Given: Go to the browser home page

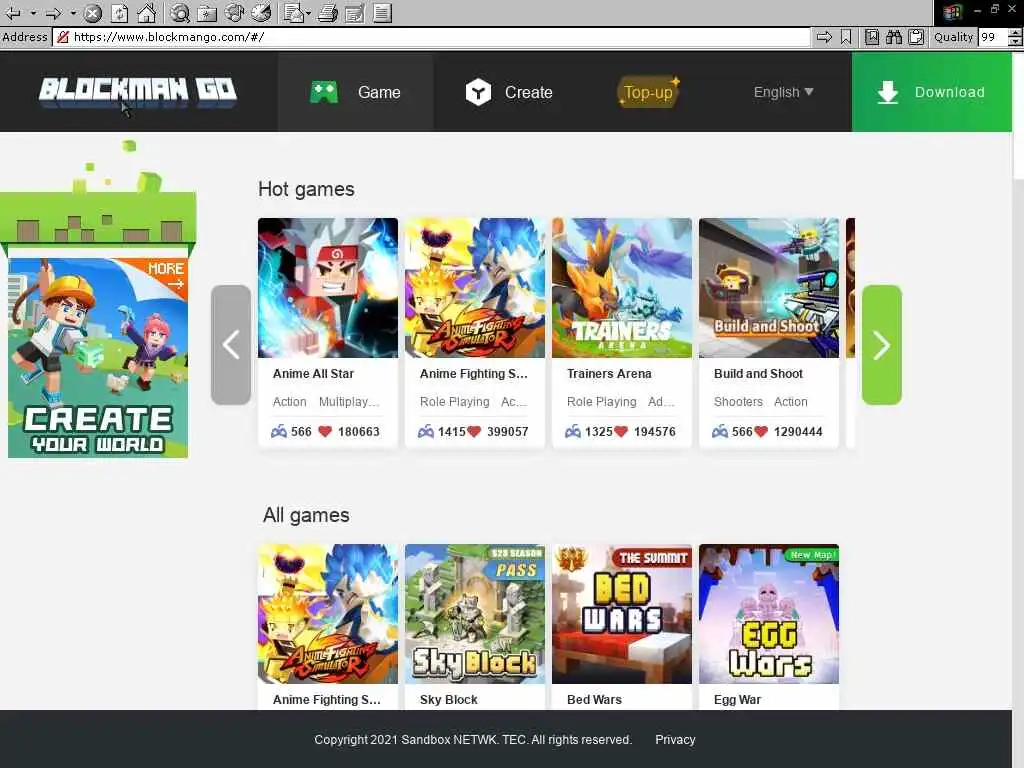Looking at the screenshot, I should coord(146,12).
